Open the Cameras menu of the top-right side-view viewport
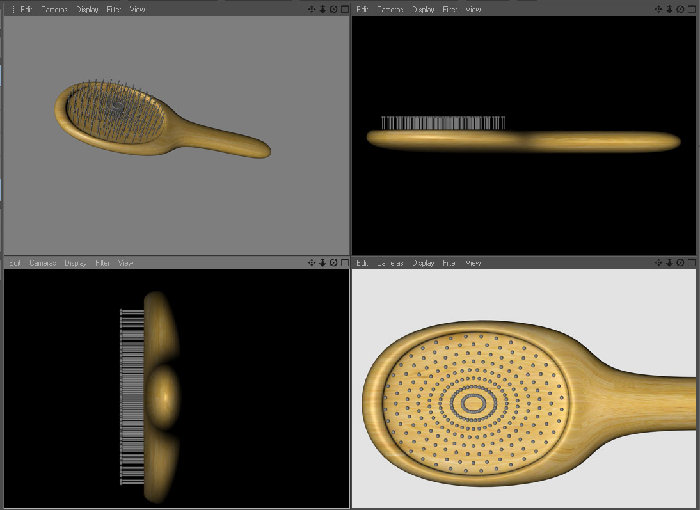 point(390,9)
